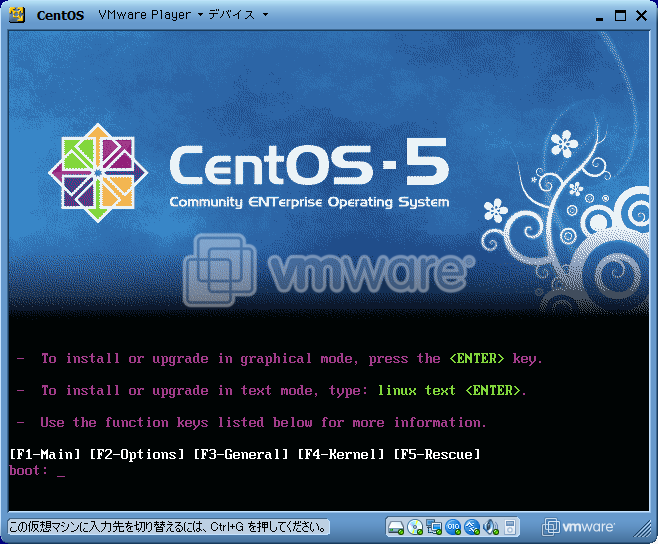The width and height of the screenshot is (658, 544).
Task: Click the [F5-Rescue] text
Action: [x=436, y=454]
